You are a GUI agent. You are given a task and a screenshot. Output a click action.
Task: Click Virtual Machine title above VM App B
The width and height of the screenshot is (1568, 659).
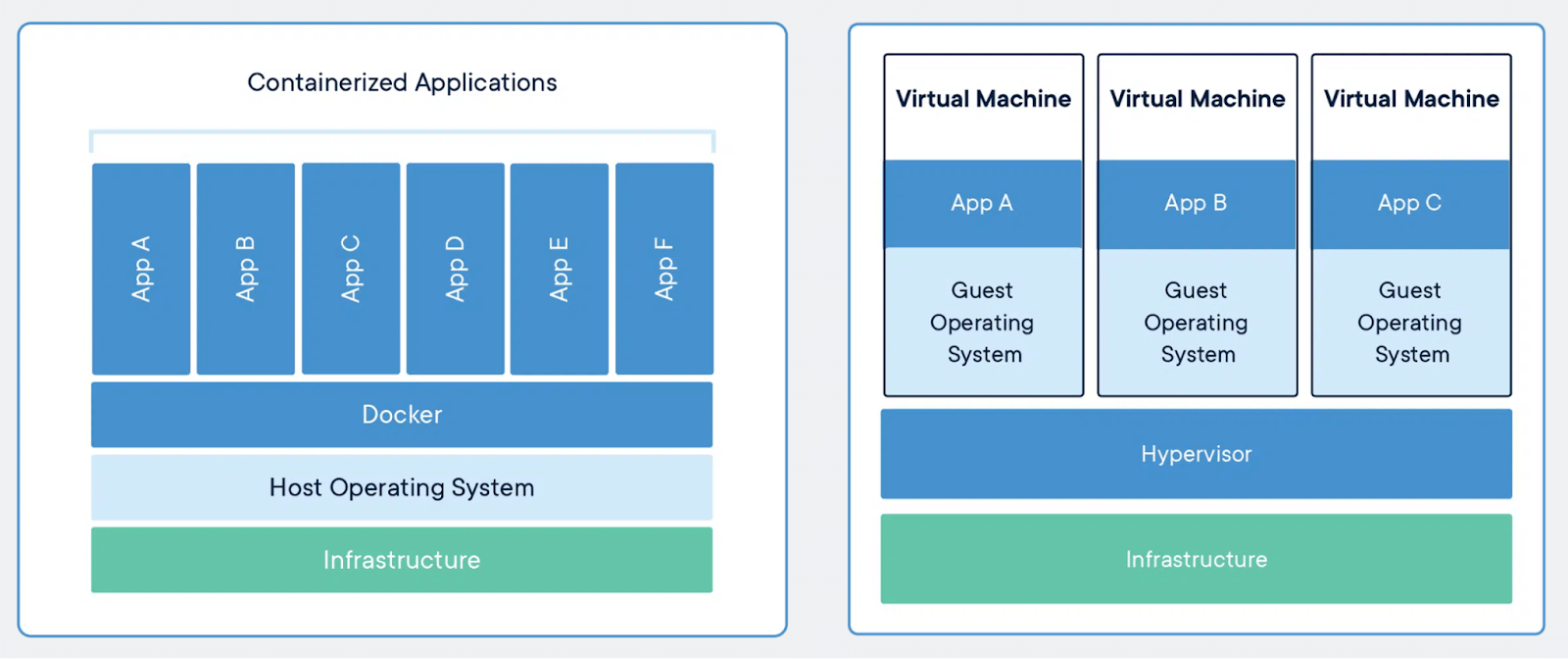1197,99
